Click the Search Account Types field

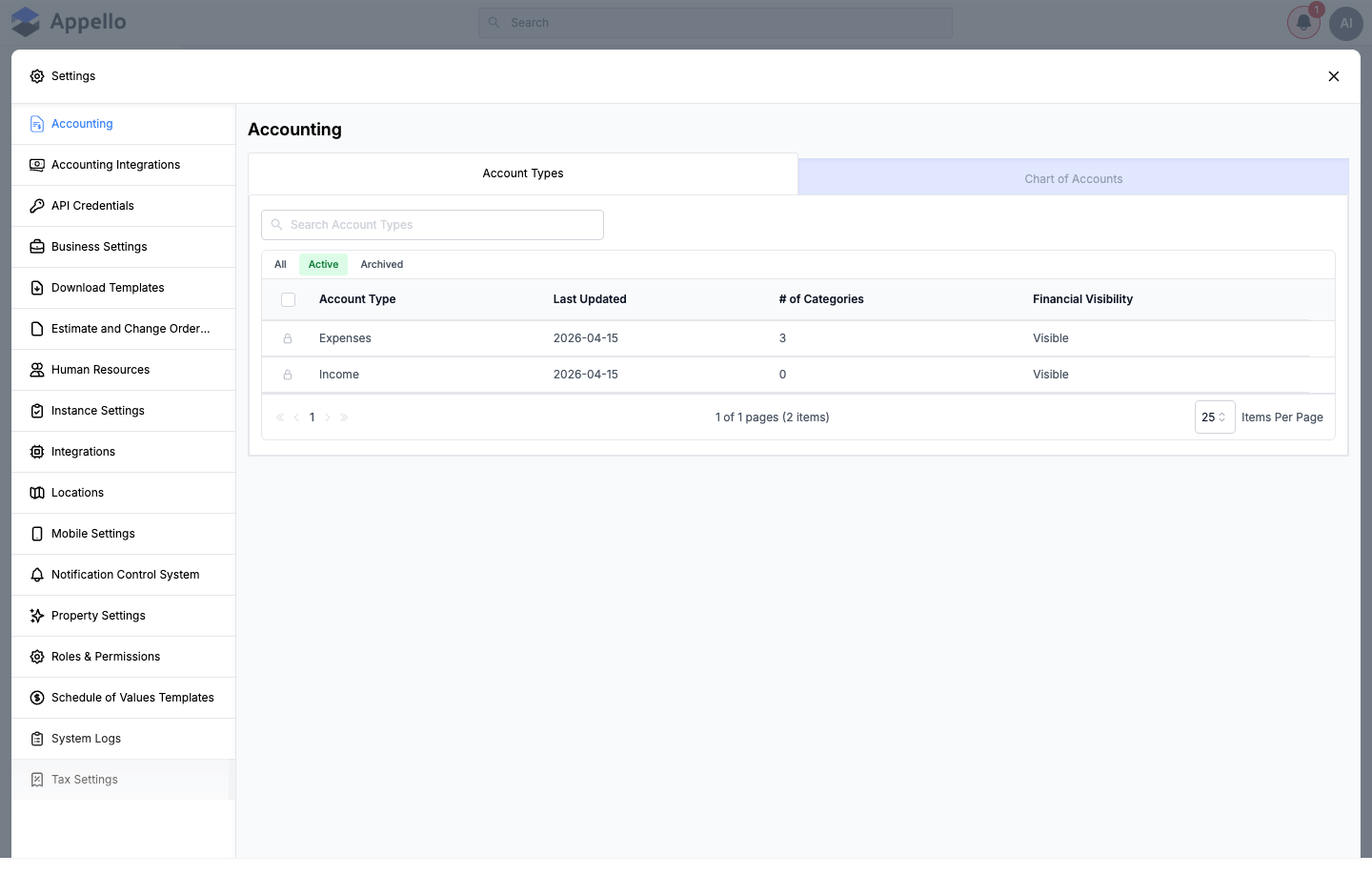coord(433,225)
